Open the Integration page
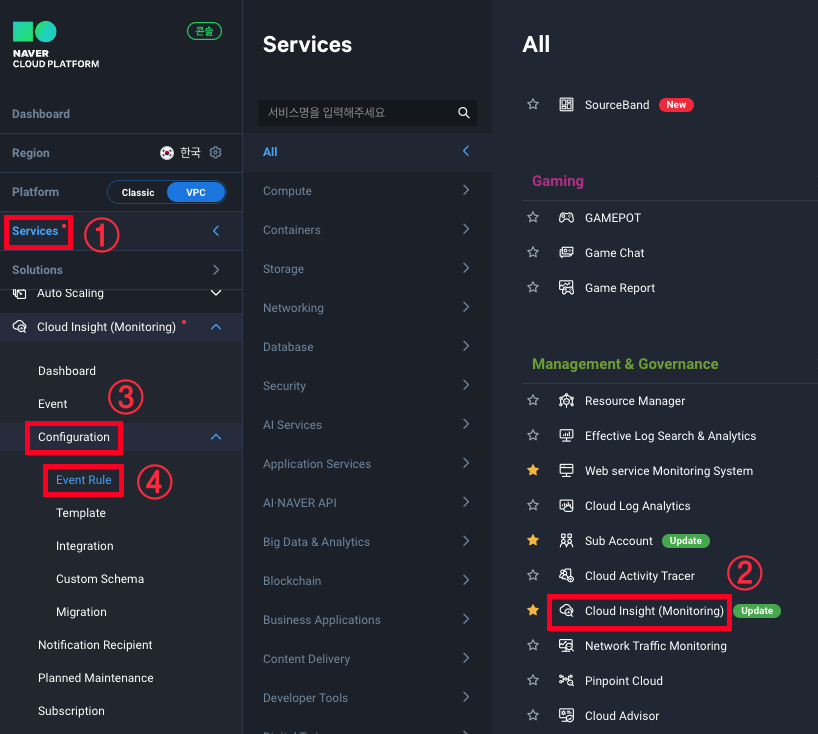This screenshot has height=734, width=818. [85, 546]
